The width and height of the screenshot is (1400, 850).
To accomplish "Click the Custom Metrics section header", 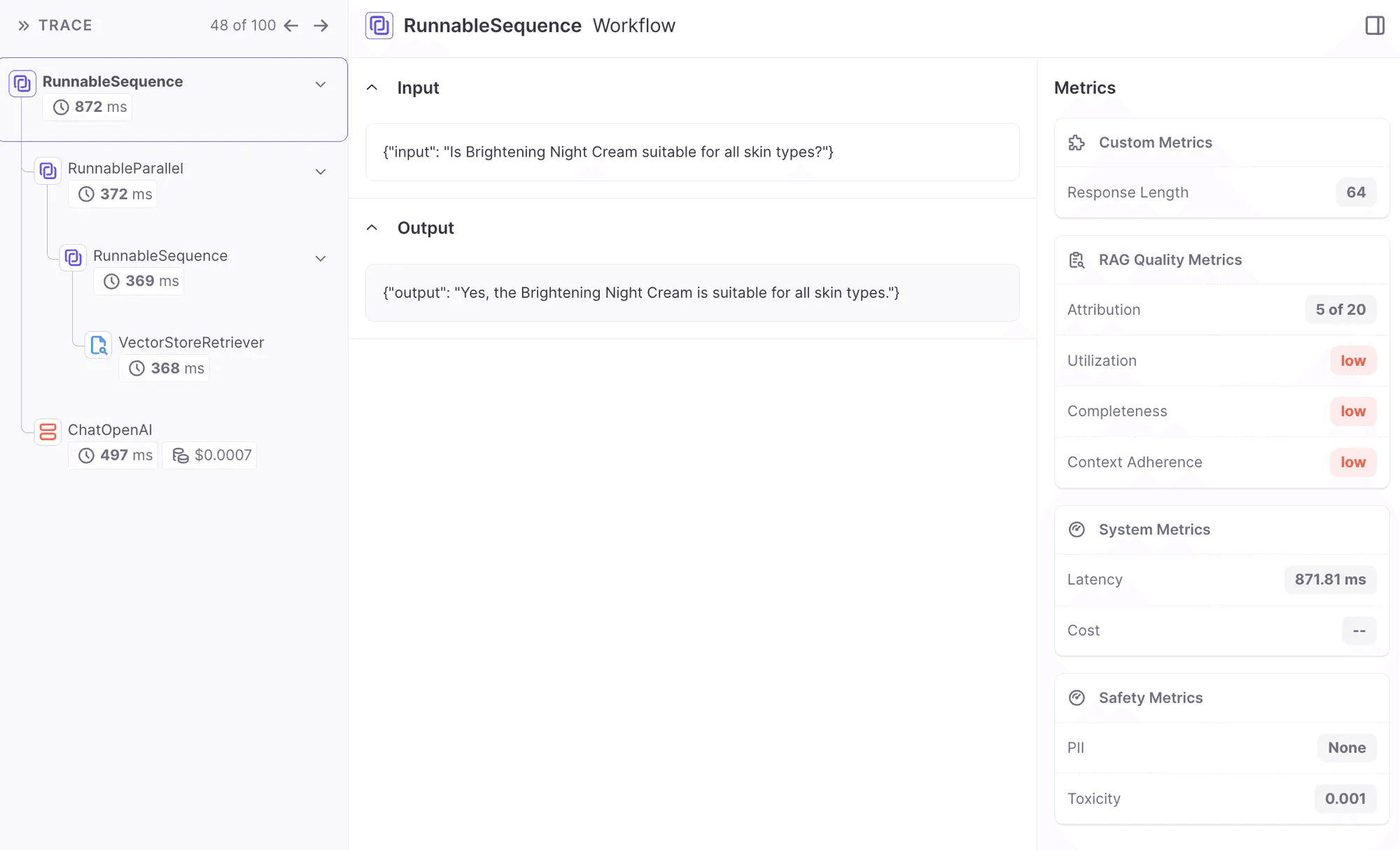I will point(1221,143).
